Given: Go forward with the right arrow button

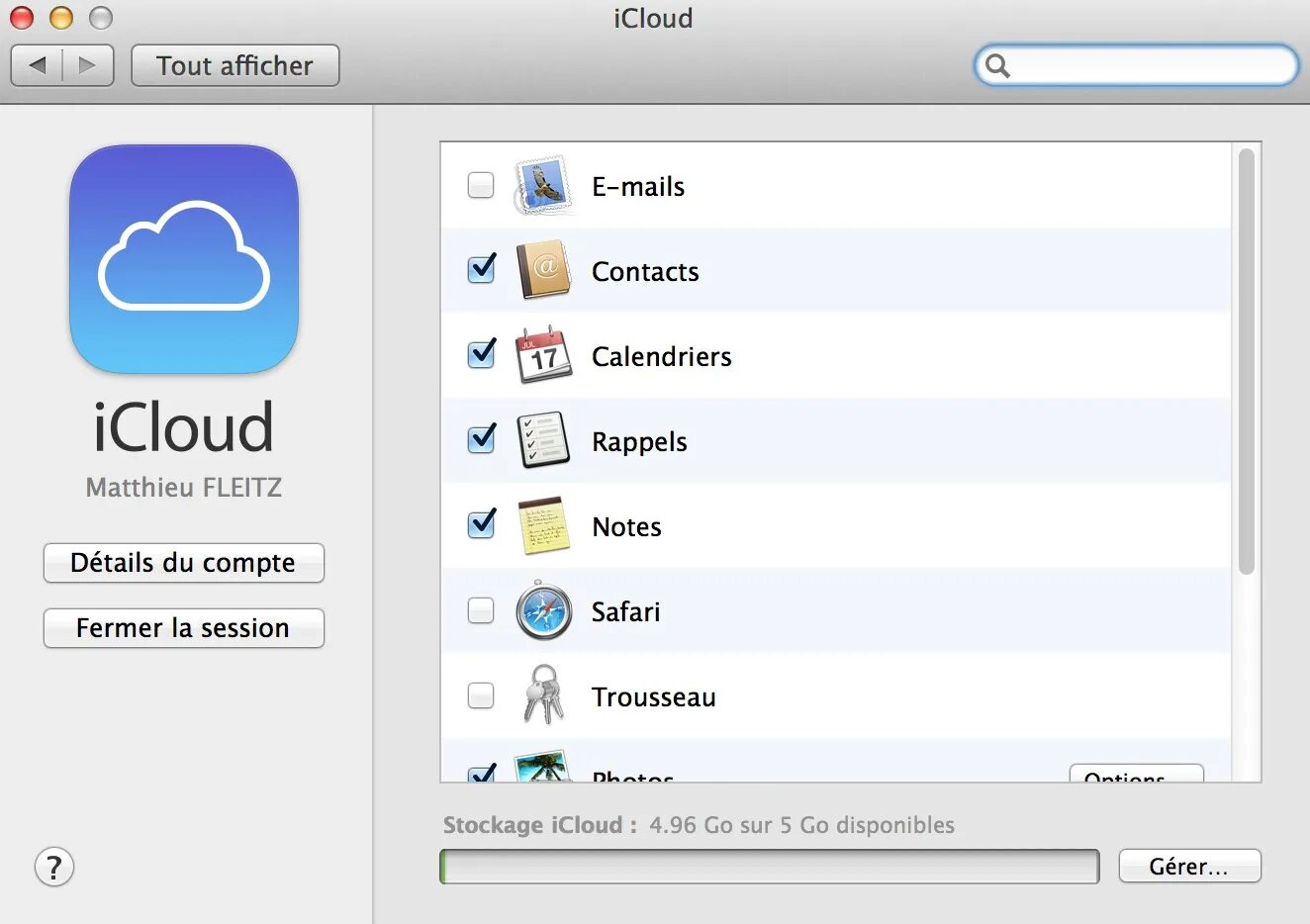Looking at the screenshot, I should point(88,65).
